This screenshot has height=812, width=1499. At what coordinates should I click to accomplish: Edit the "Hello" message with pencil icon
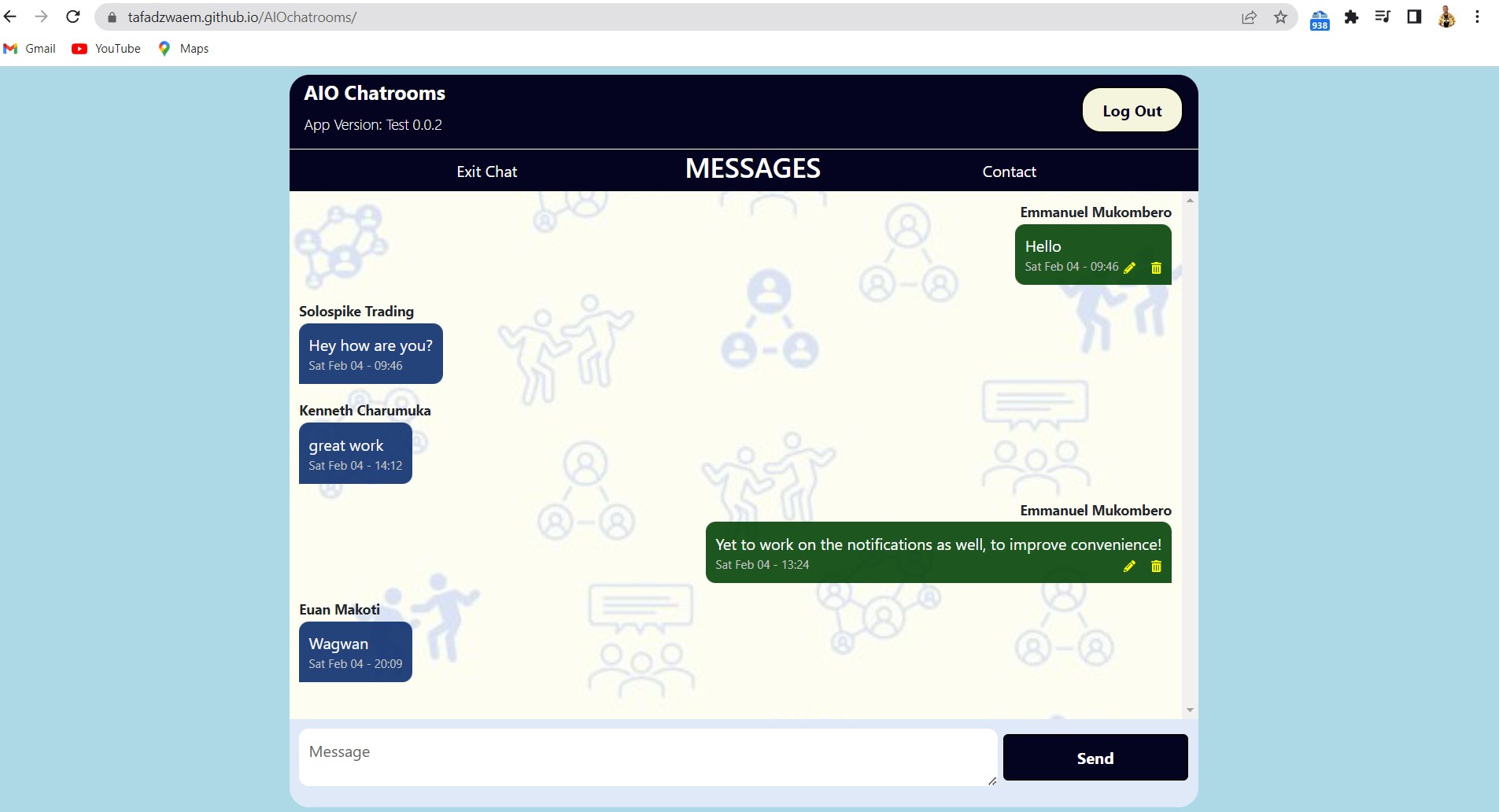click(1130, 268)
